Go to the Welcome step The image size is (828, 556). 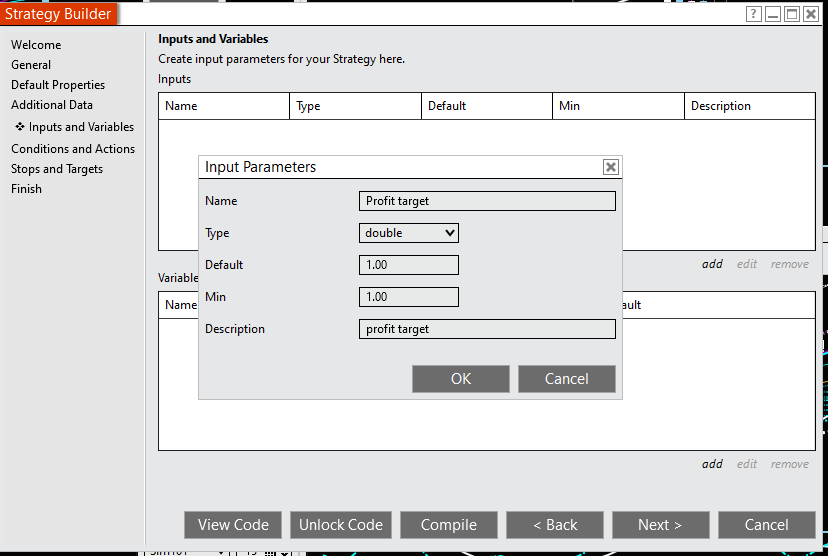pyautogui.click(x=36, y=45)
